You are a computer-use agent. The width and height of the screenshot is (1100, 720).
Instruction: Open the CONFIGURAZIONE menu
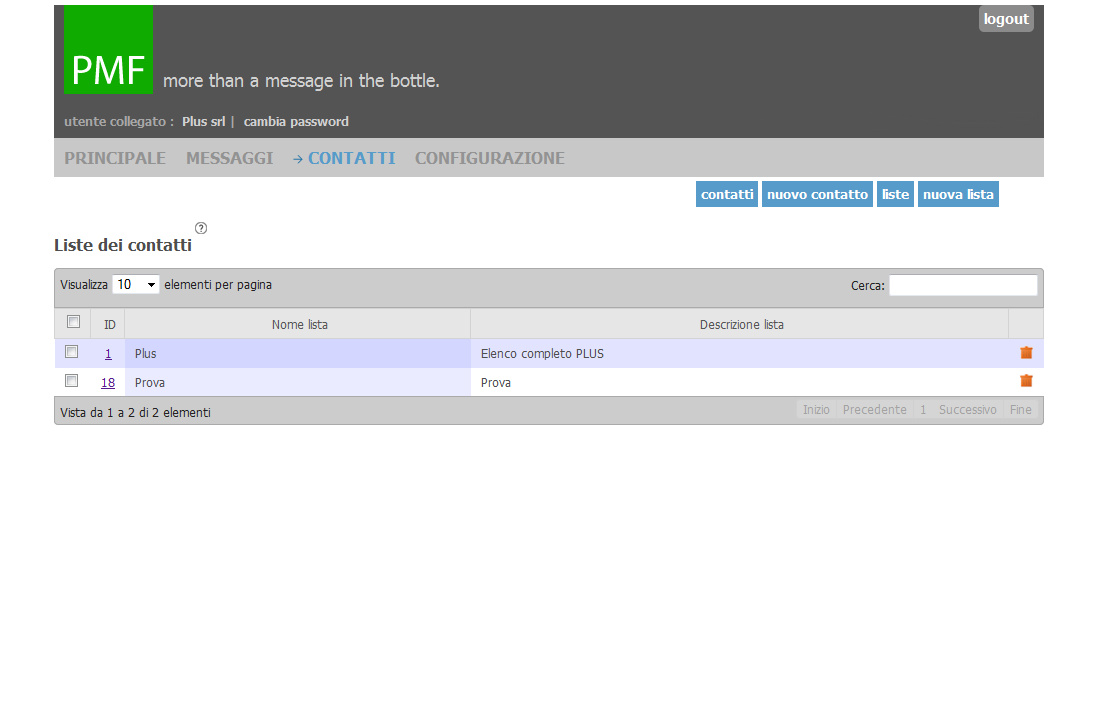(490, 158)
